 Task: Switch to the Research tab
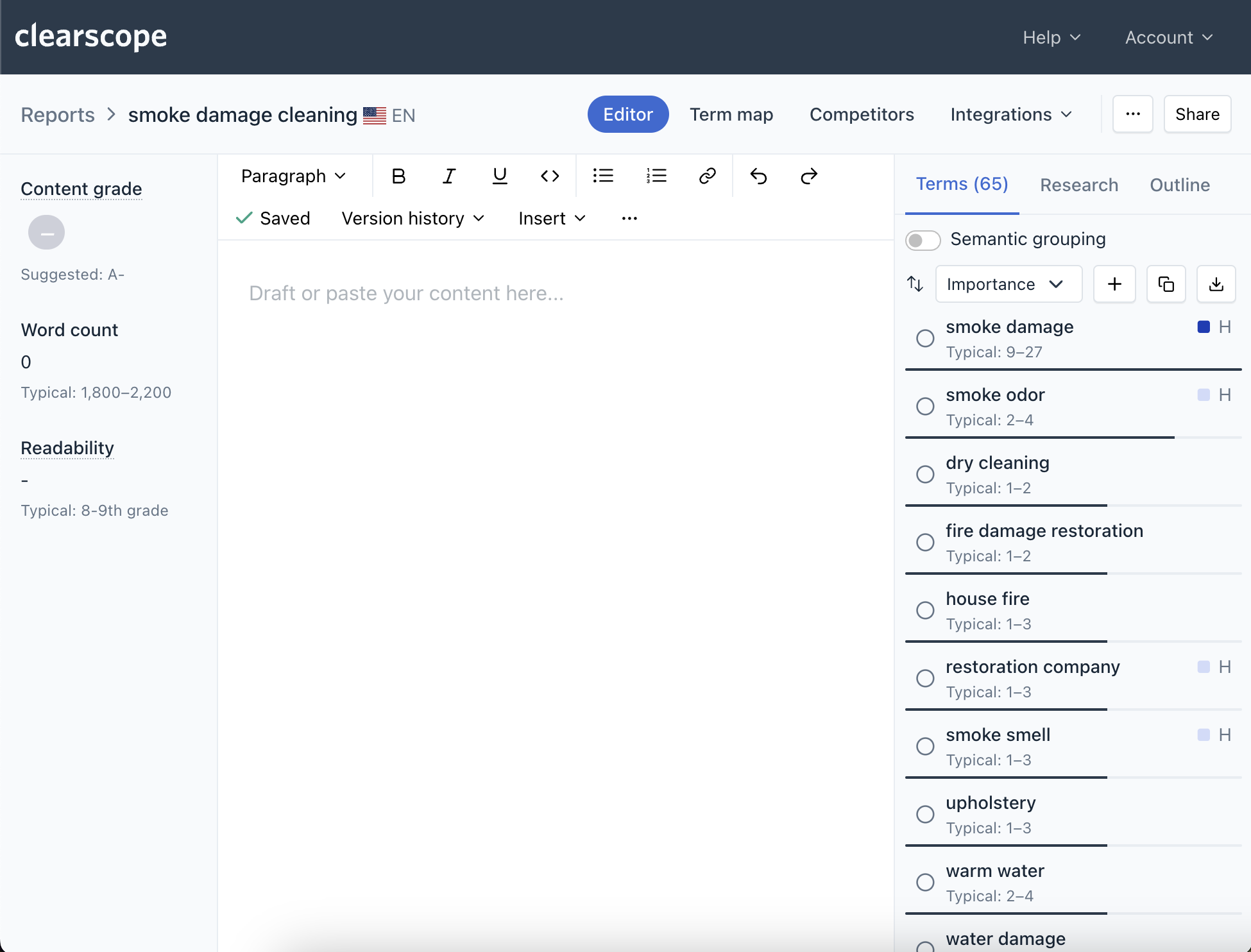1078,185
